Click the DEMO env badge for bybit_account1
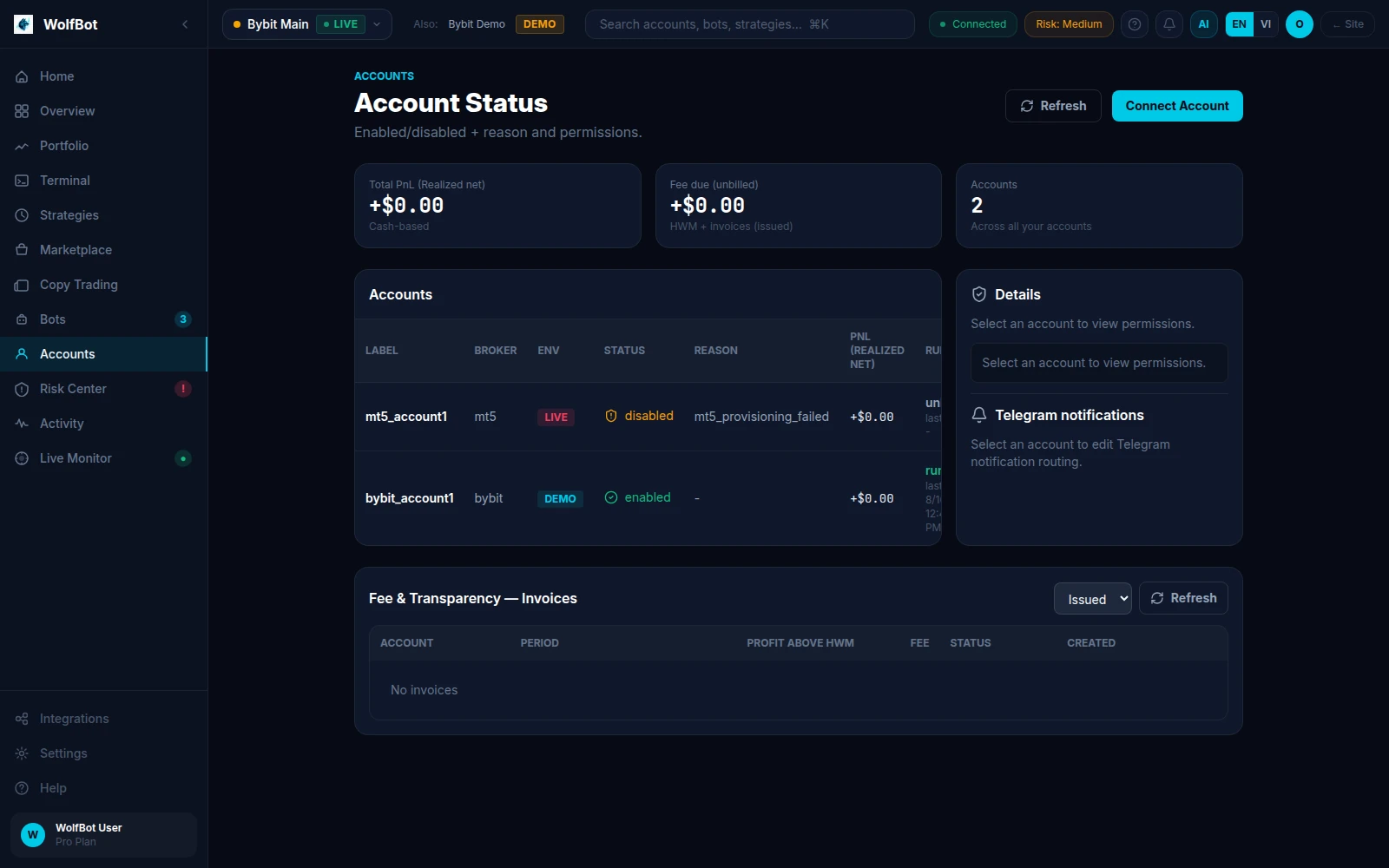The height and width of the screenshot is (868, 1389). (x=560, y=499)
